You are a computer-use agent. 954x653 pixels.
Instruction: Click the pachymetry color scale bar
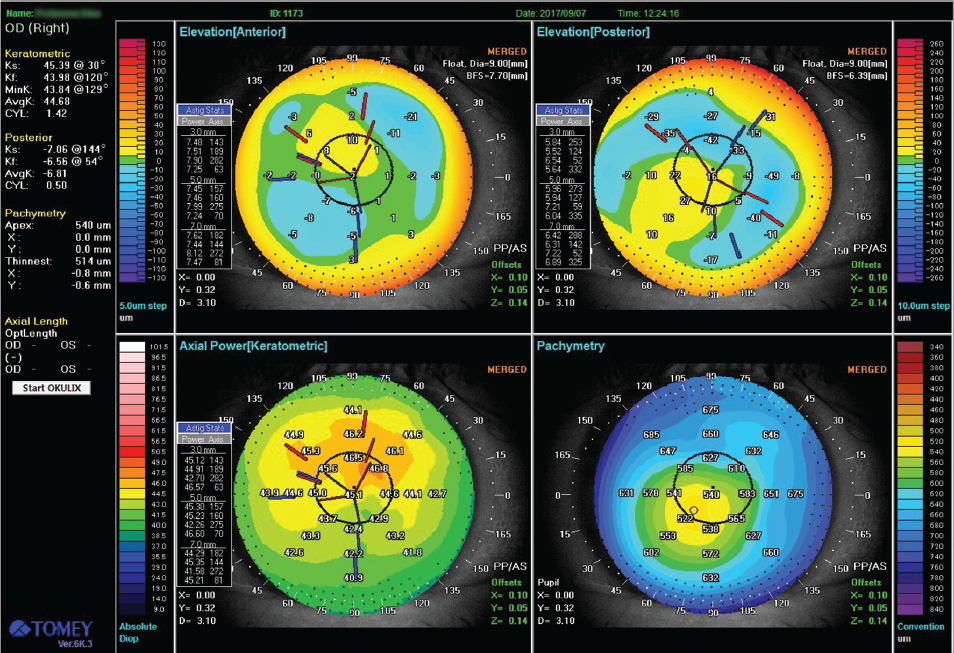pos(912,477)
